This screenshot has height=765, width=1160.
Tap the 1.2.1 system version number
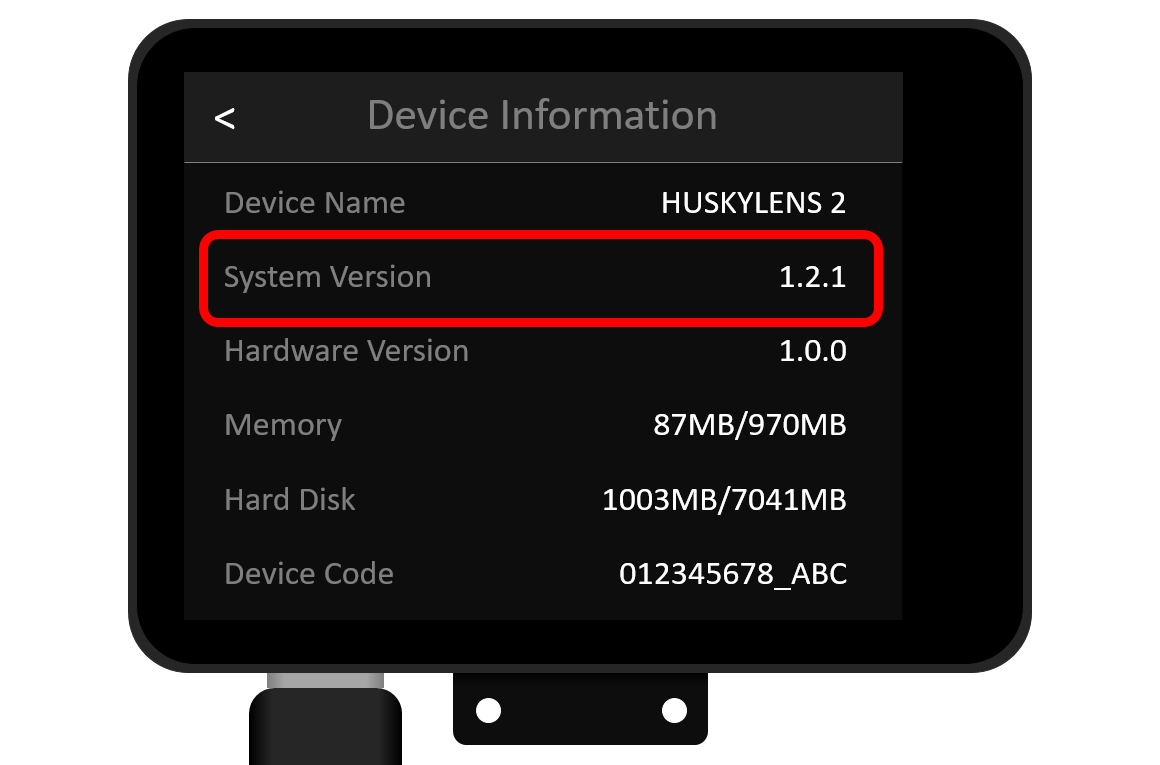(812, 277)
